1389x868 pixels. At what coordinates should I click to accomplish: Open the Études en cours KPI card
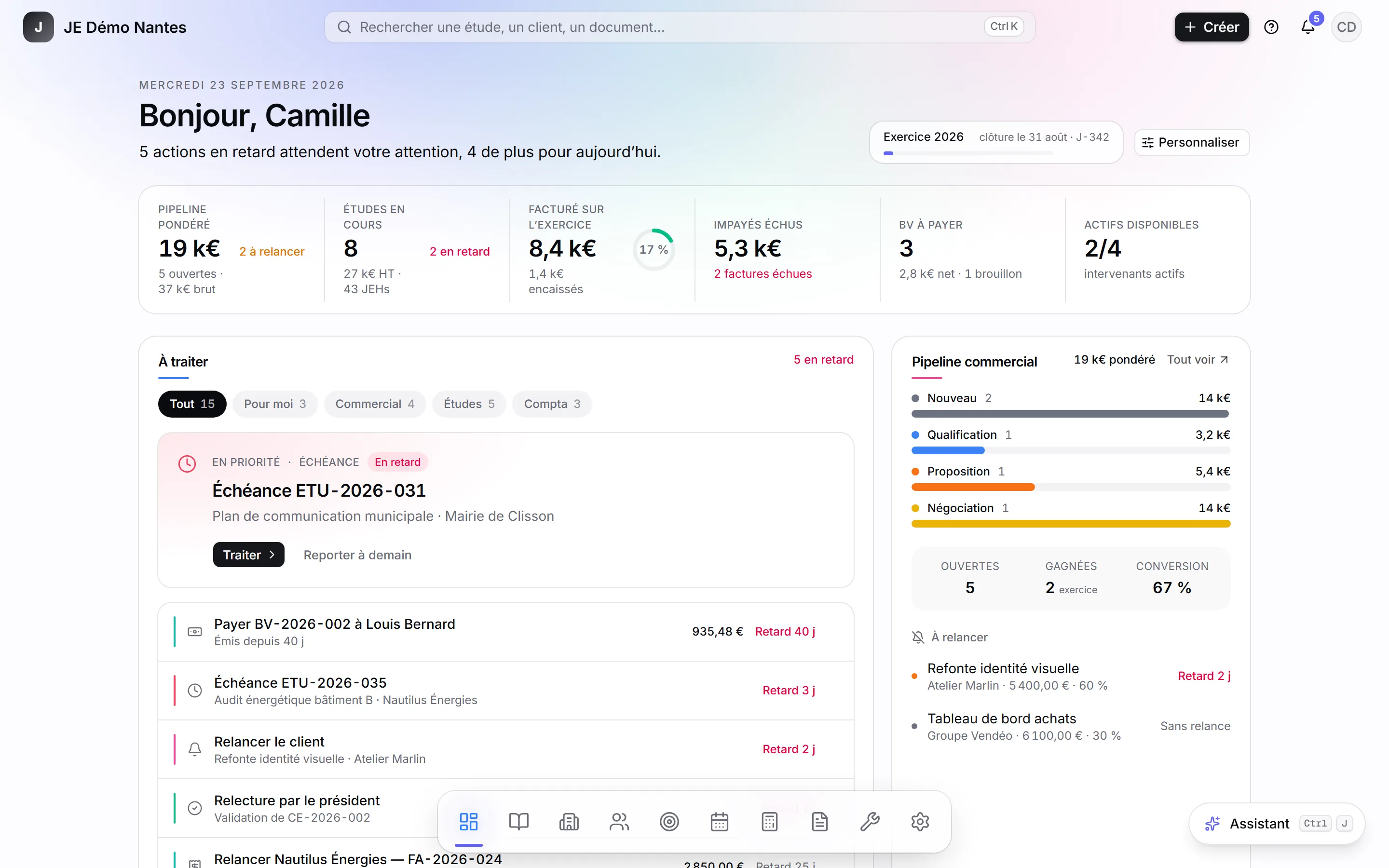417,249
